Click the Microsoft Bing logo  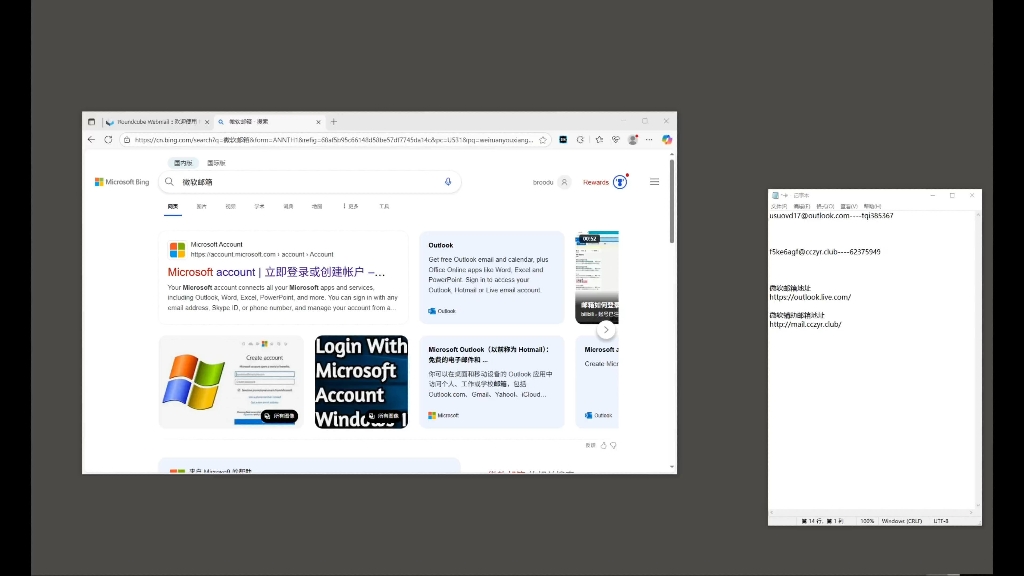(x=122, y=182)
